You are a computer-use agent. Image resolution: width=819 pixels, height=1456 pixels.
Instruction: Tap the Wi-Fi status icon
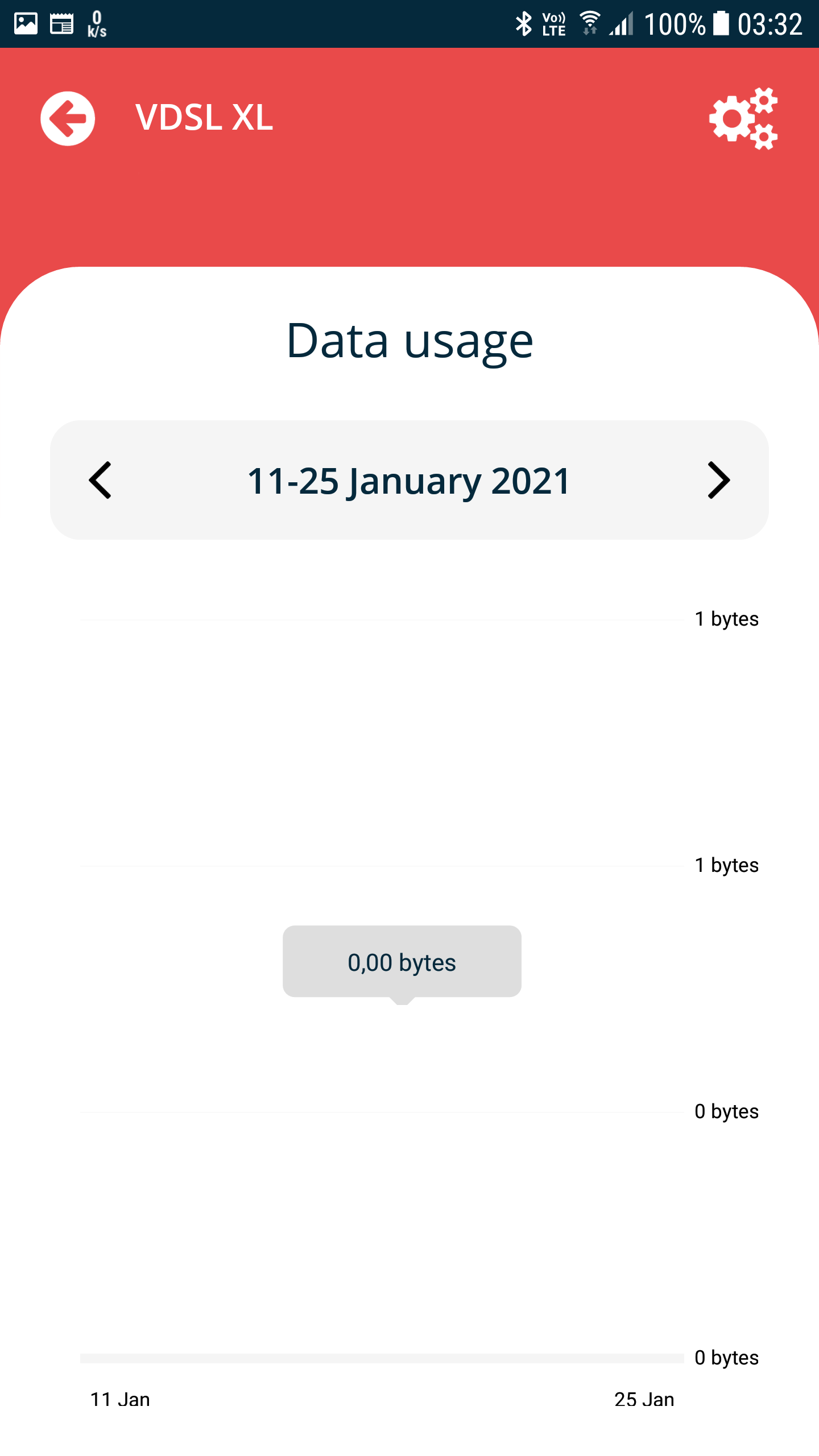590,24
